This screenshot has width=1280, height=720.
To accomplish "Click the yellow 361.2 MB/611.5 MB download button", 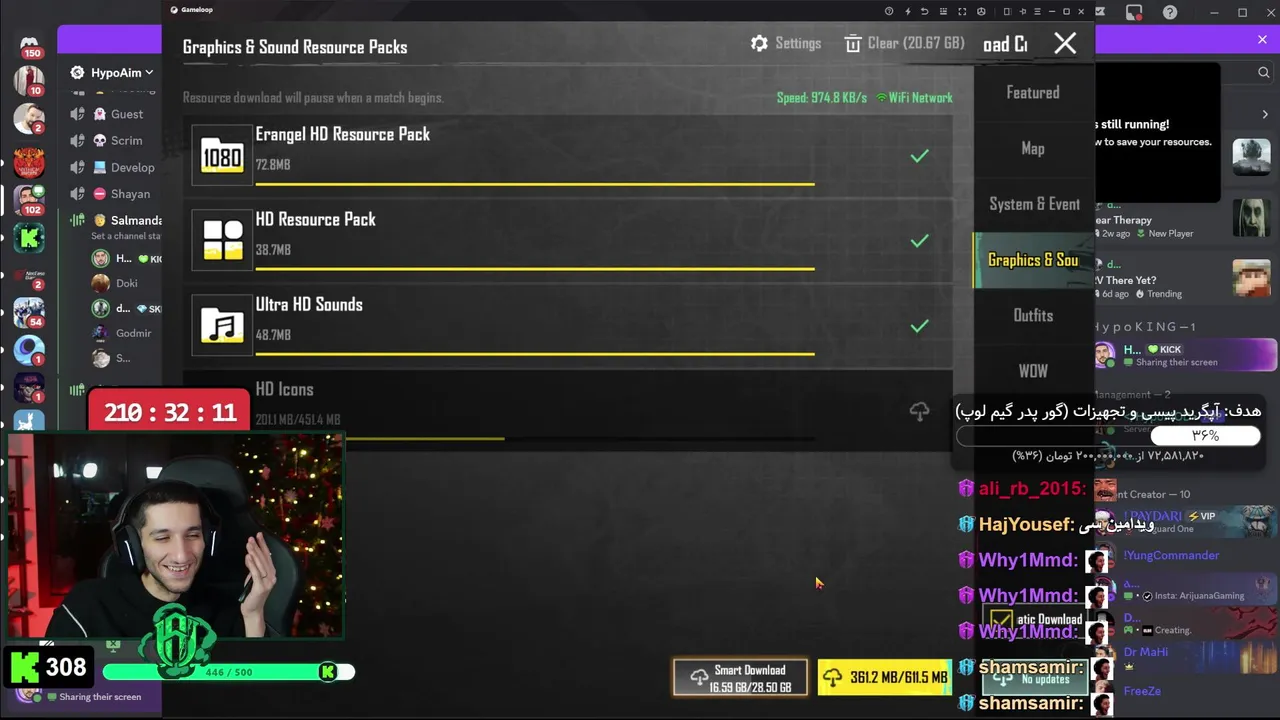I will pyautogui.click(x=884, y=678).
